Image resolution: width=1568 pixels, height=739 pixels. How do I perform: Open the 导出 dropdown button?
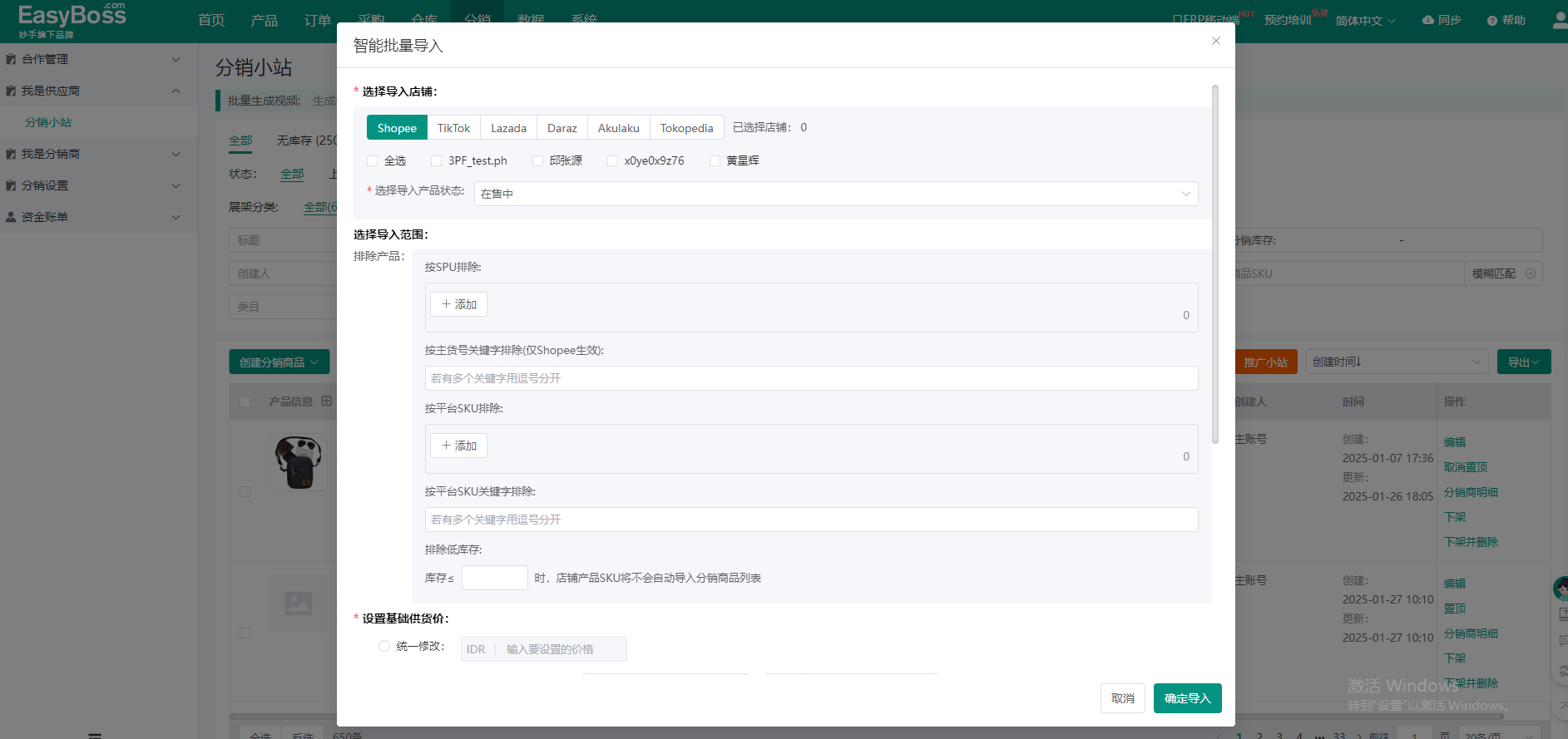[x=1524, y=362]
